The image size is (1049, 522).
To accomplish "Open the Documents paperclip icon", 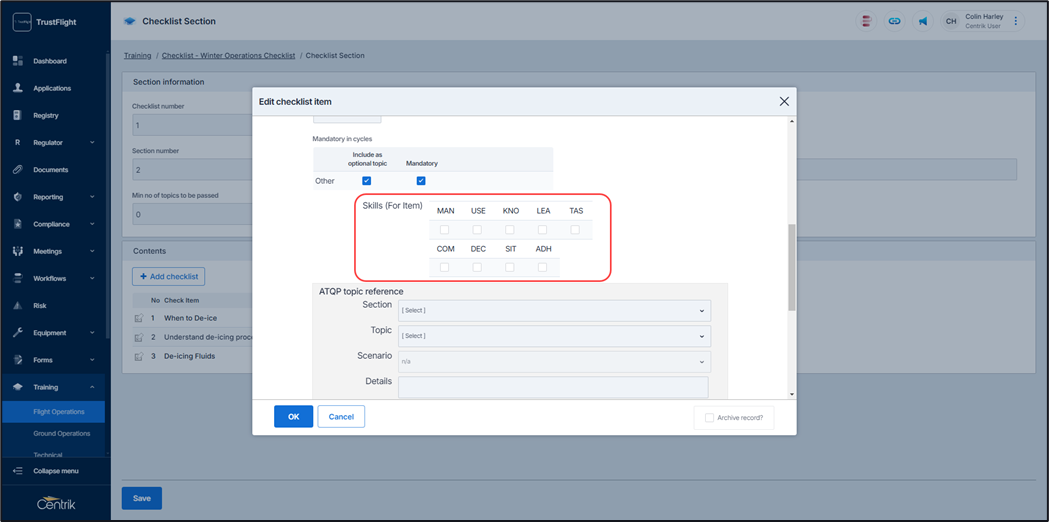I will (17, 170).
